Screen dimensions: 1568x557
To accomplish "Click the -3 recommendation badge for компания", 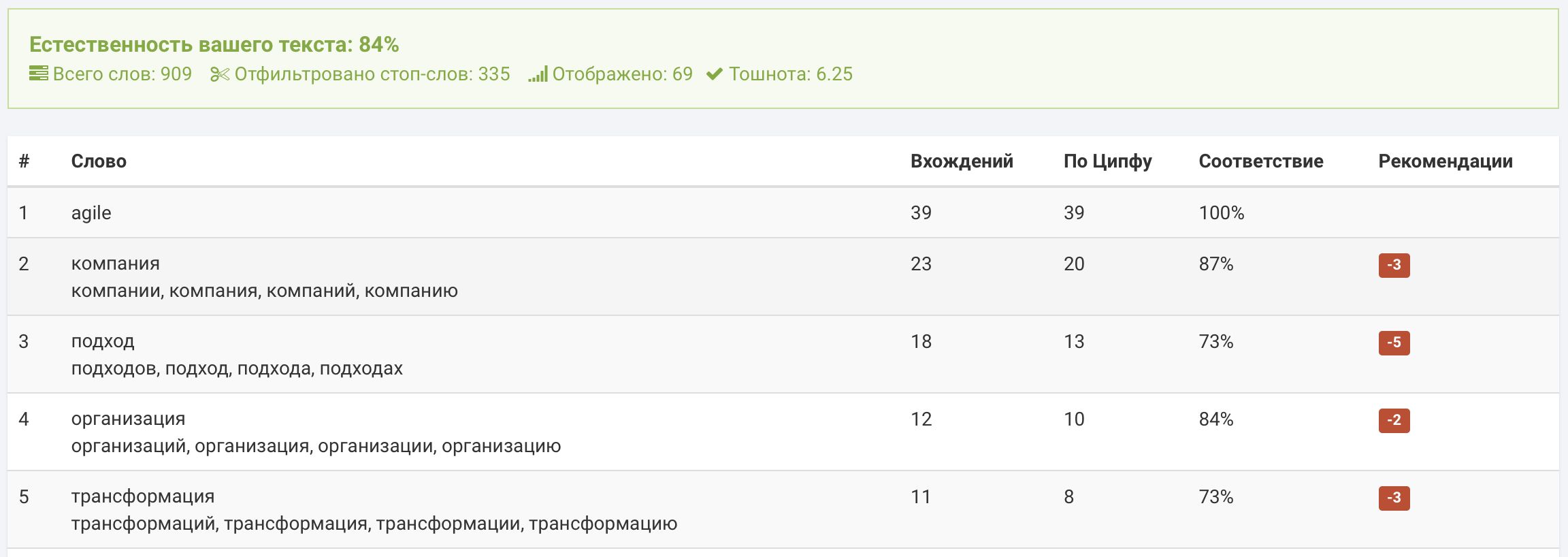I will point(1394,265).
